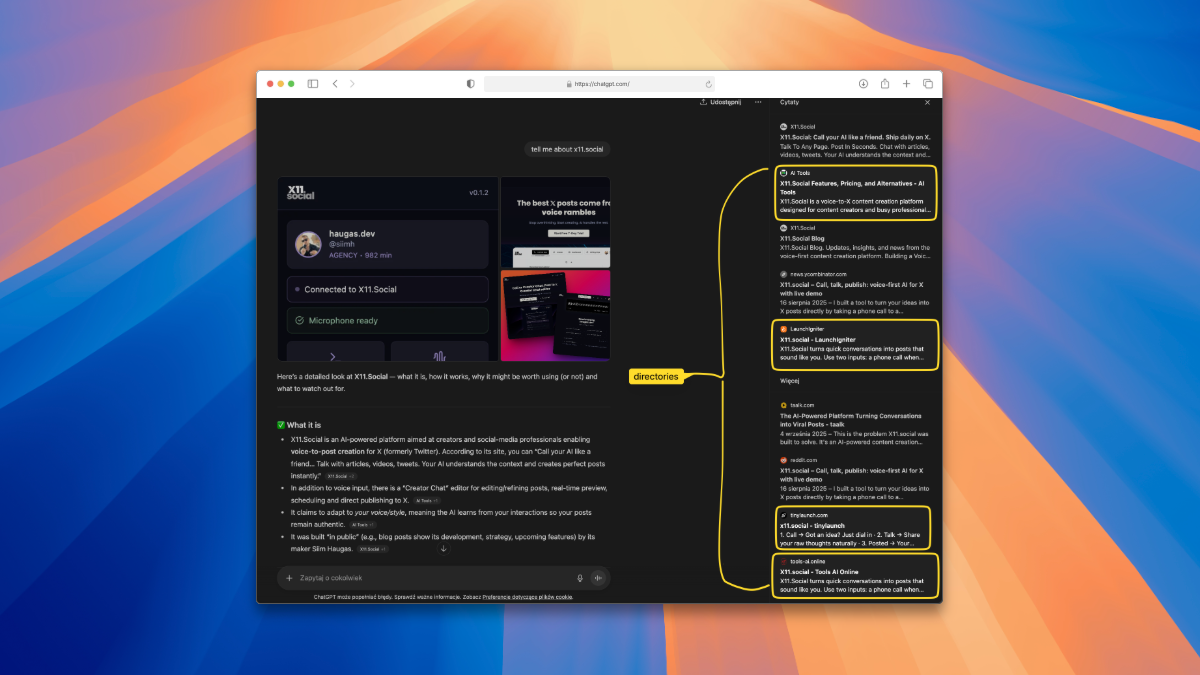Screen dimensions: 1200x675
Task: Open the three-dot conversation options menu
Action: point(758,102)
